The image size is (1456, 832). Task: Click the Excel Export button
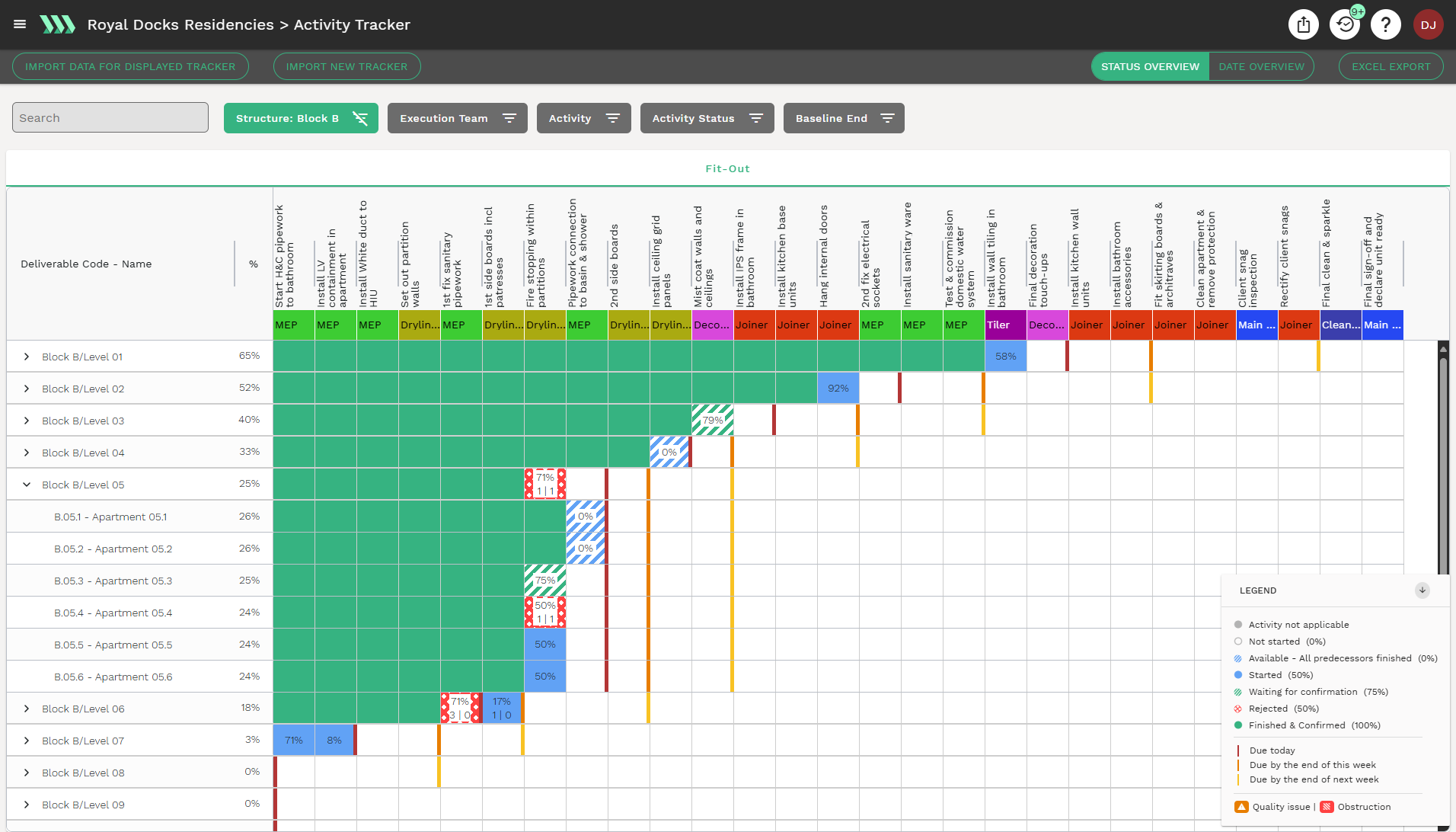1391,66
